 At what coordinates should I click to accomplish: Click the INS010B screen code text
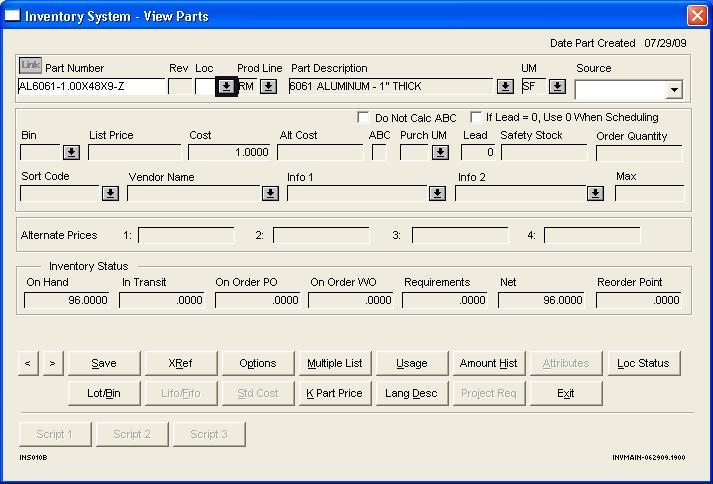[x=33, y=457]
